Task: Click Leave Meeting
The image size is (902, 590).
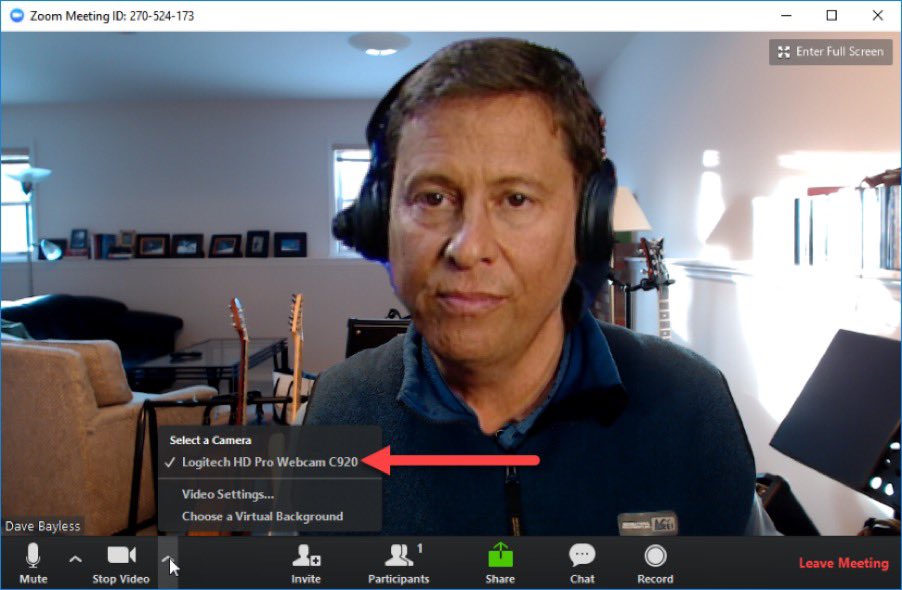Action: pyautogui.click(x=843, y=563)
